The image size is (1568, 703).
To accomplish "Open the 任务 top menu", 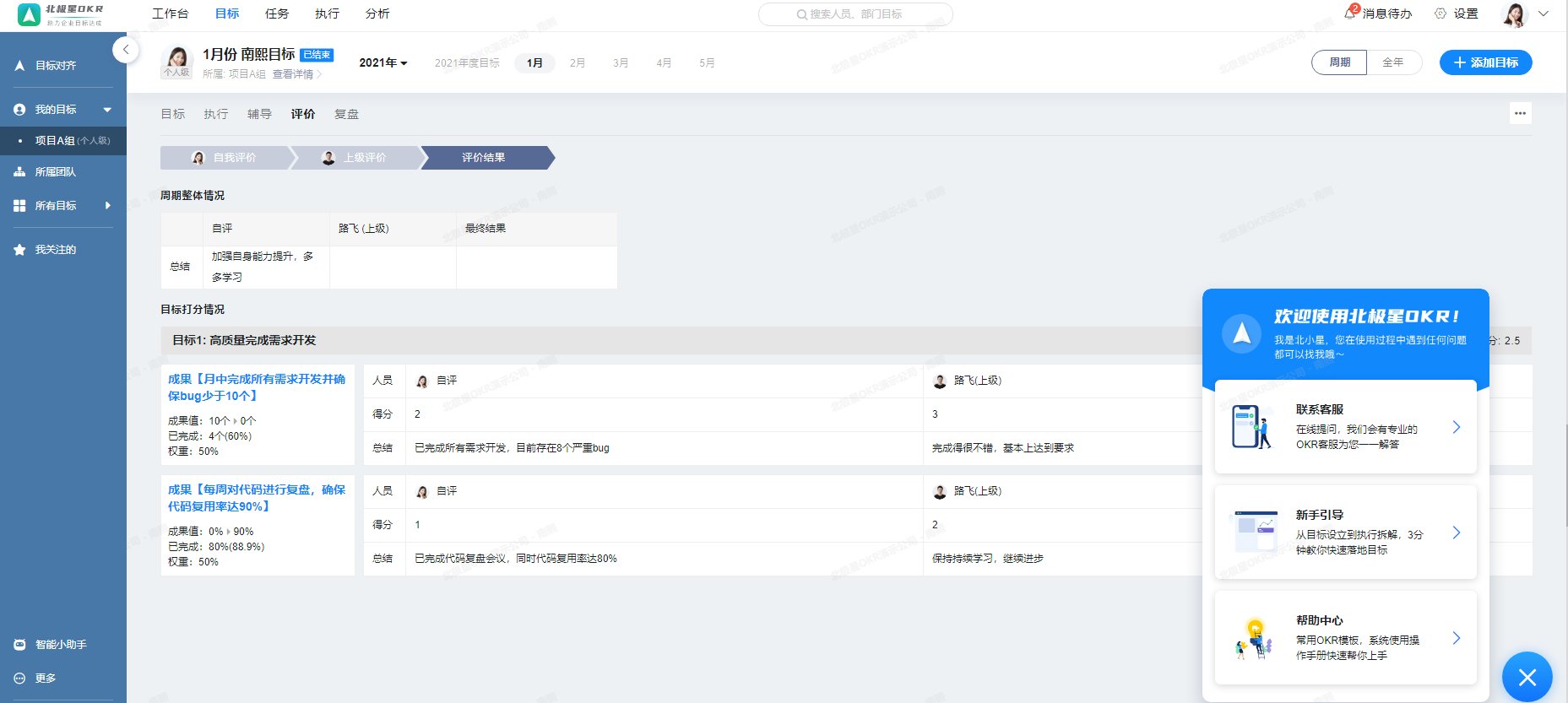I will (277, 14).
